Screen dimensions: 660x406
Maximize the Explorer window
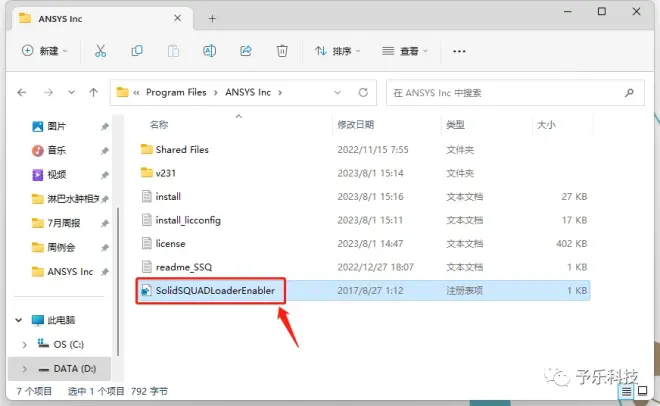click(602, 11)
